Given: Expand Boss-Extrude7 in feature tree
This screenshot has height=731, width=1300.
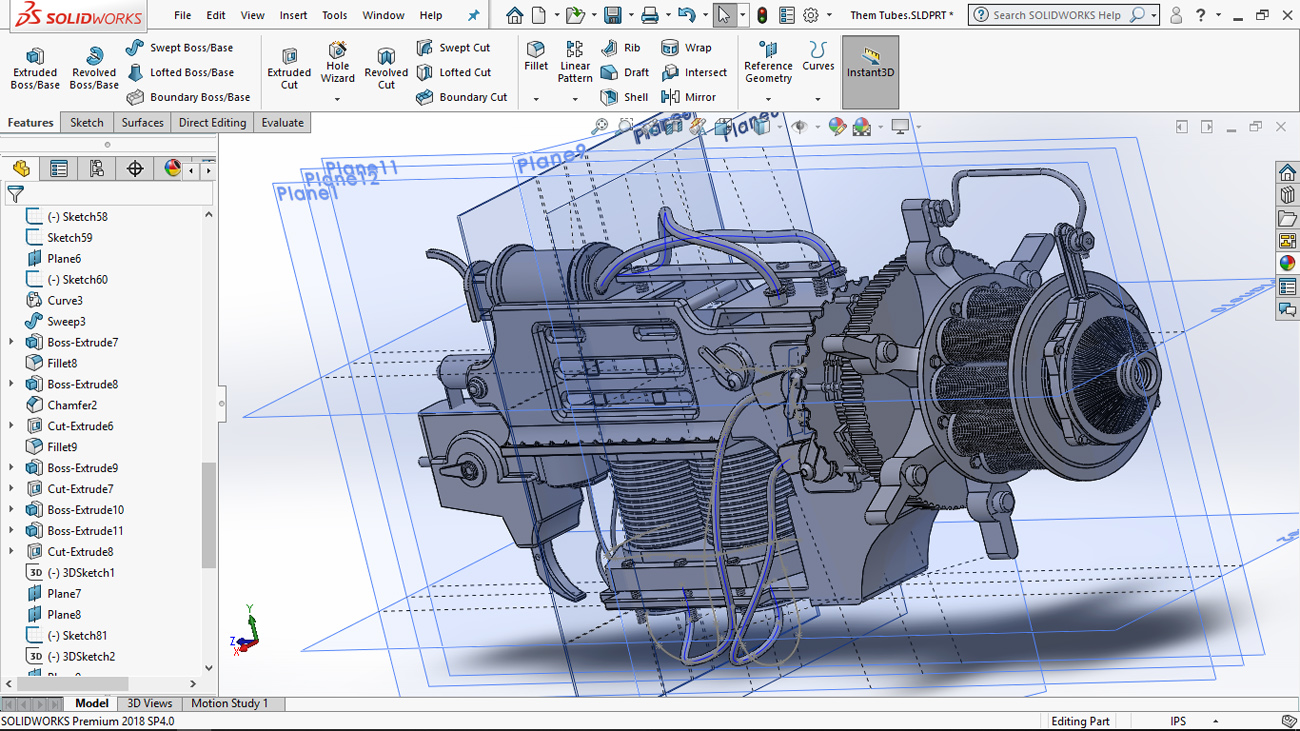Looking at the screenshot, I should 11,342.
